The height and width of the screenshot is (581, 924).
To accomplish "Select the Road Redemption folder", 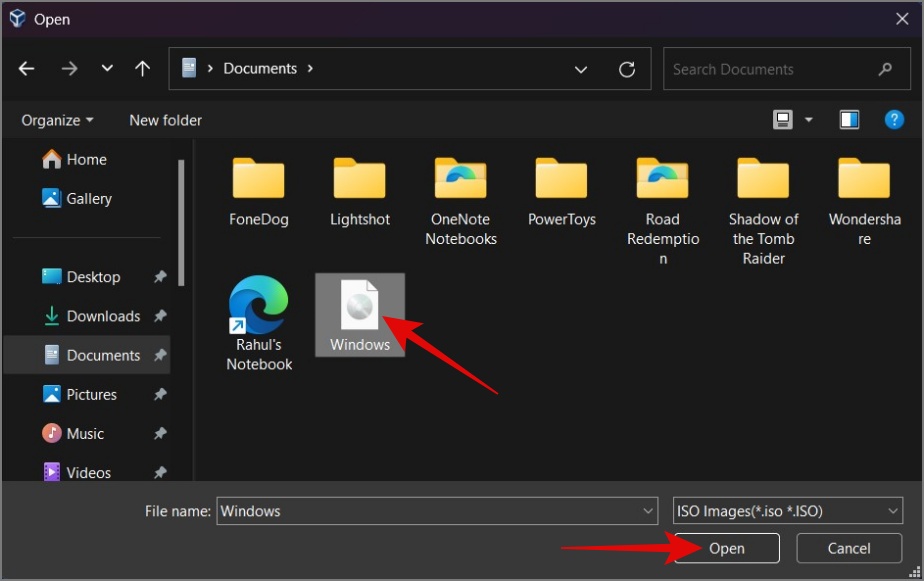I will (663, 211).
